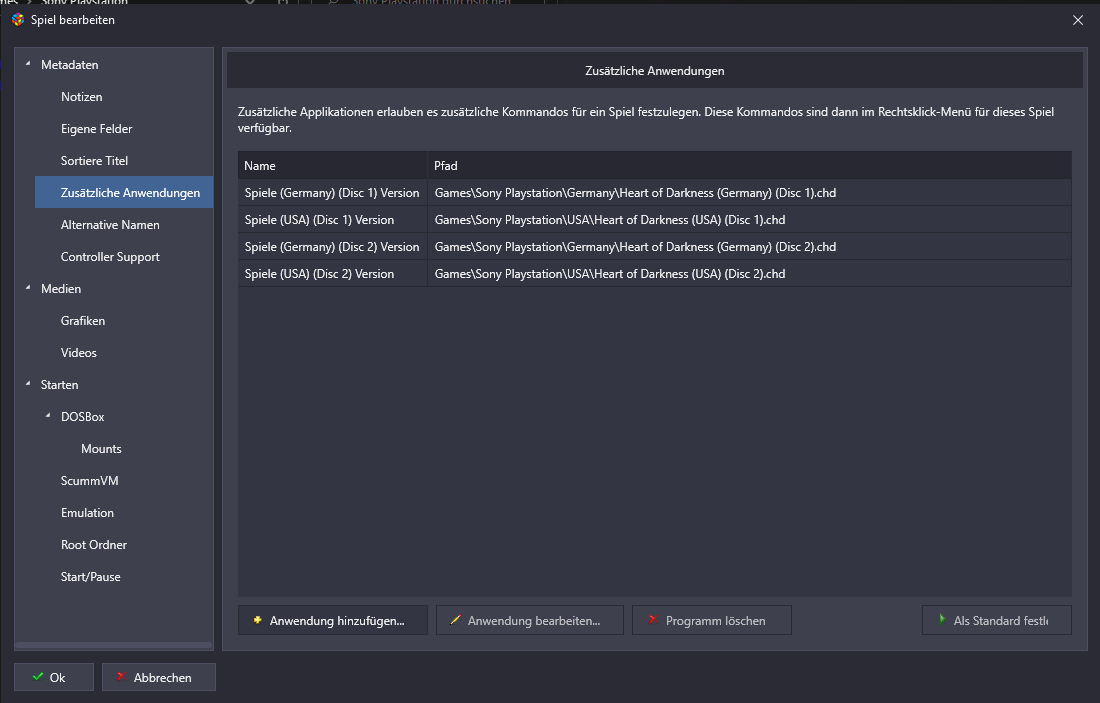Click path Heart of Darkness (USA) (Disc 1).chd
The height and width of the screenshot is (703, 1100).
click(610, 220)
